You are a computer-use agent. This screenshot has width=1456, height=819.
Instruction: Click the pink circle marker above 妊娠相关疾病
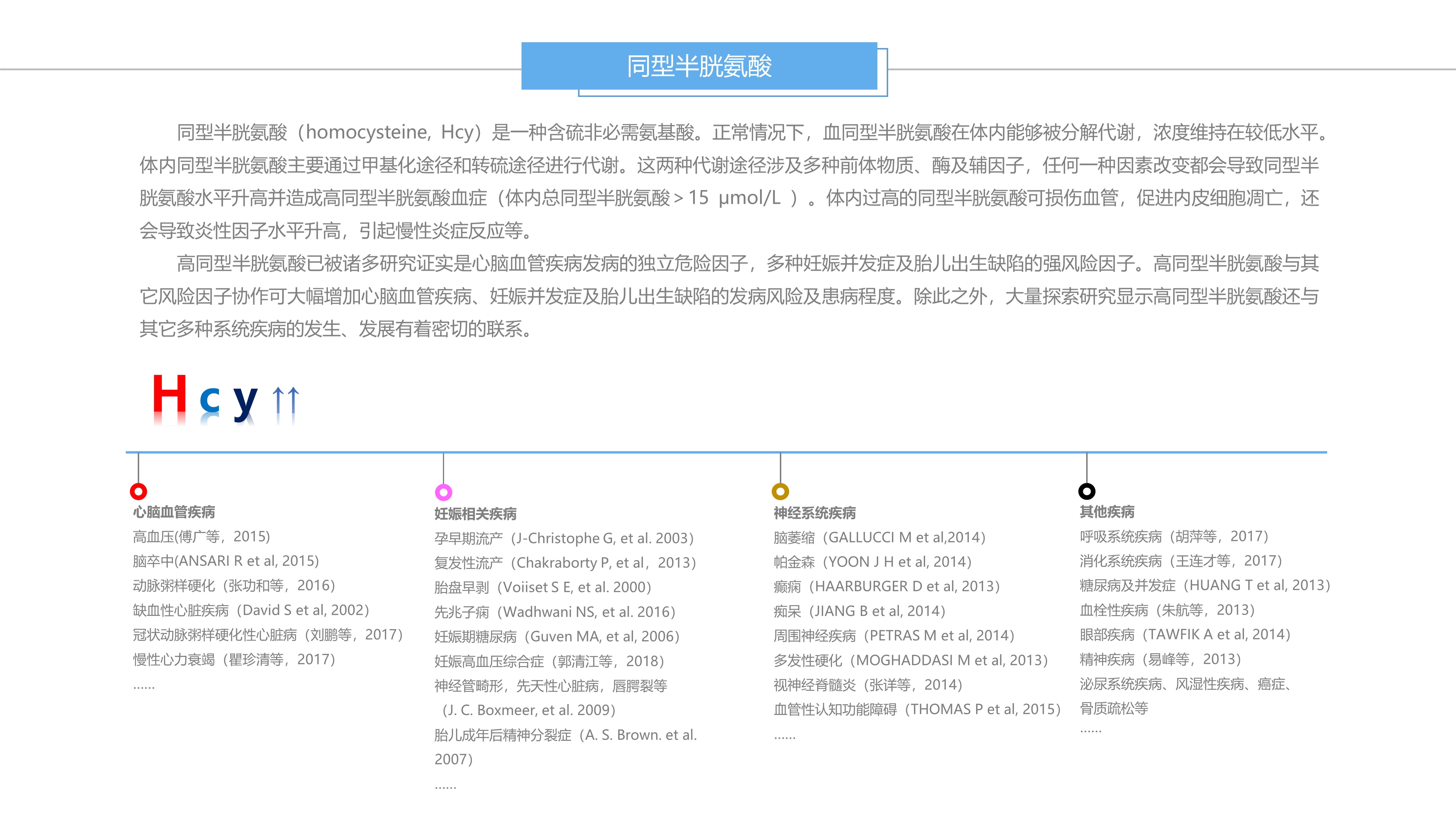tap(444, 492)
